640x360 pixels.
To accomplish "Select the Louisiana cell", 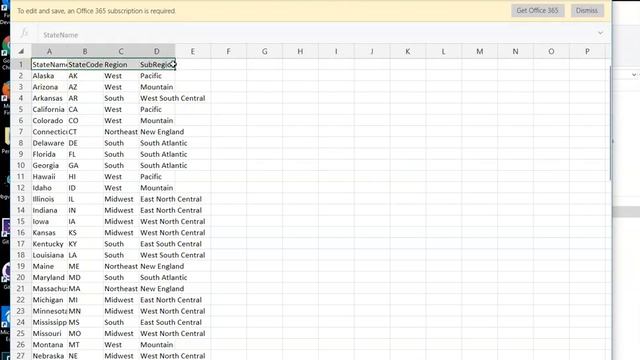I will [49, 255].
